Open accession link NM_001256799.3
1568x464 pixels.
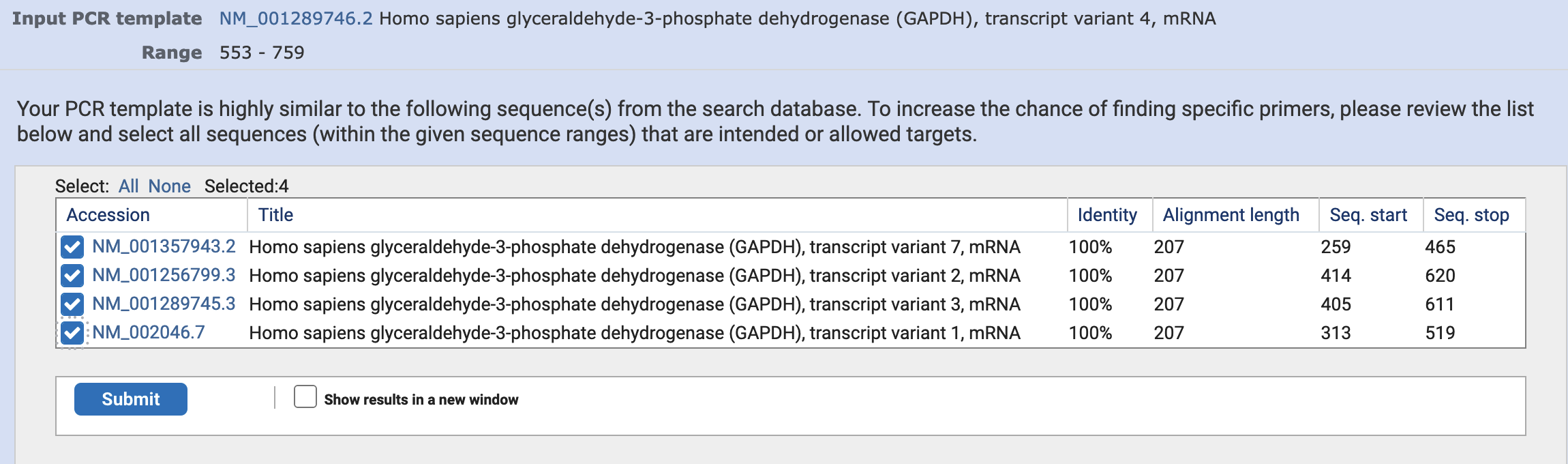pyautogui.click(x=164, y=275)
